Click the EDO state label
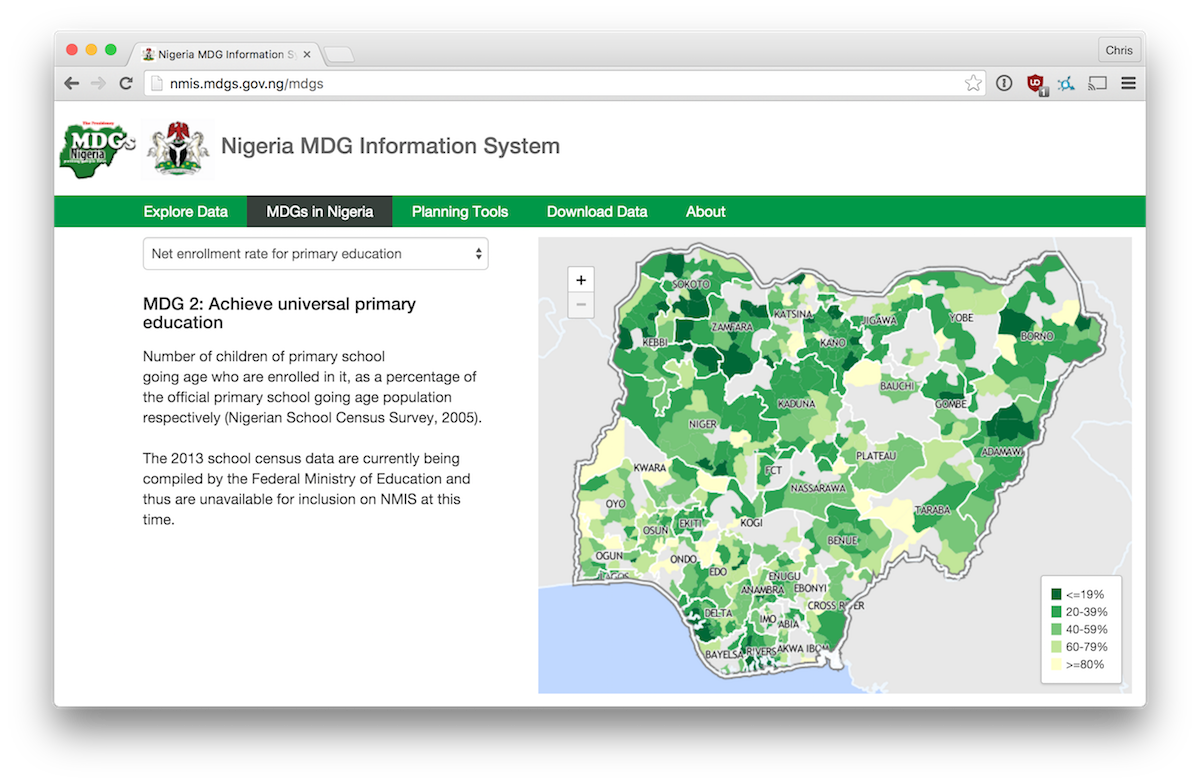This screenshot has height=784, width=1200. [718, 571]
